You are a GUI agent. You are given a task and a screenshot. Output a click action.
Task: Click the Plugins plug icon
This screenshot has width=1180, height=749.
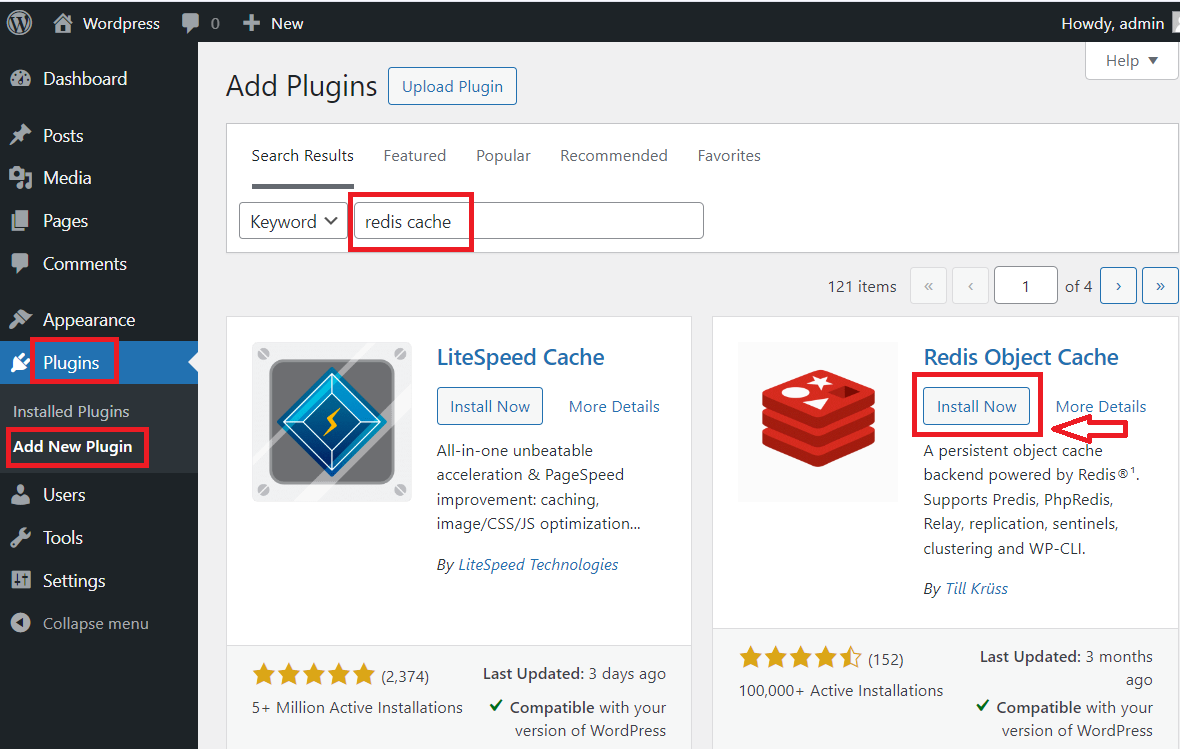pos(20,363)
